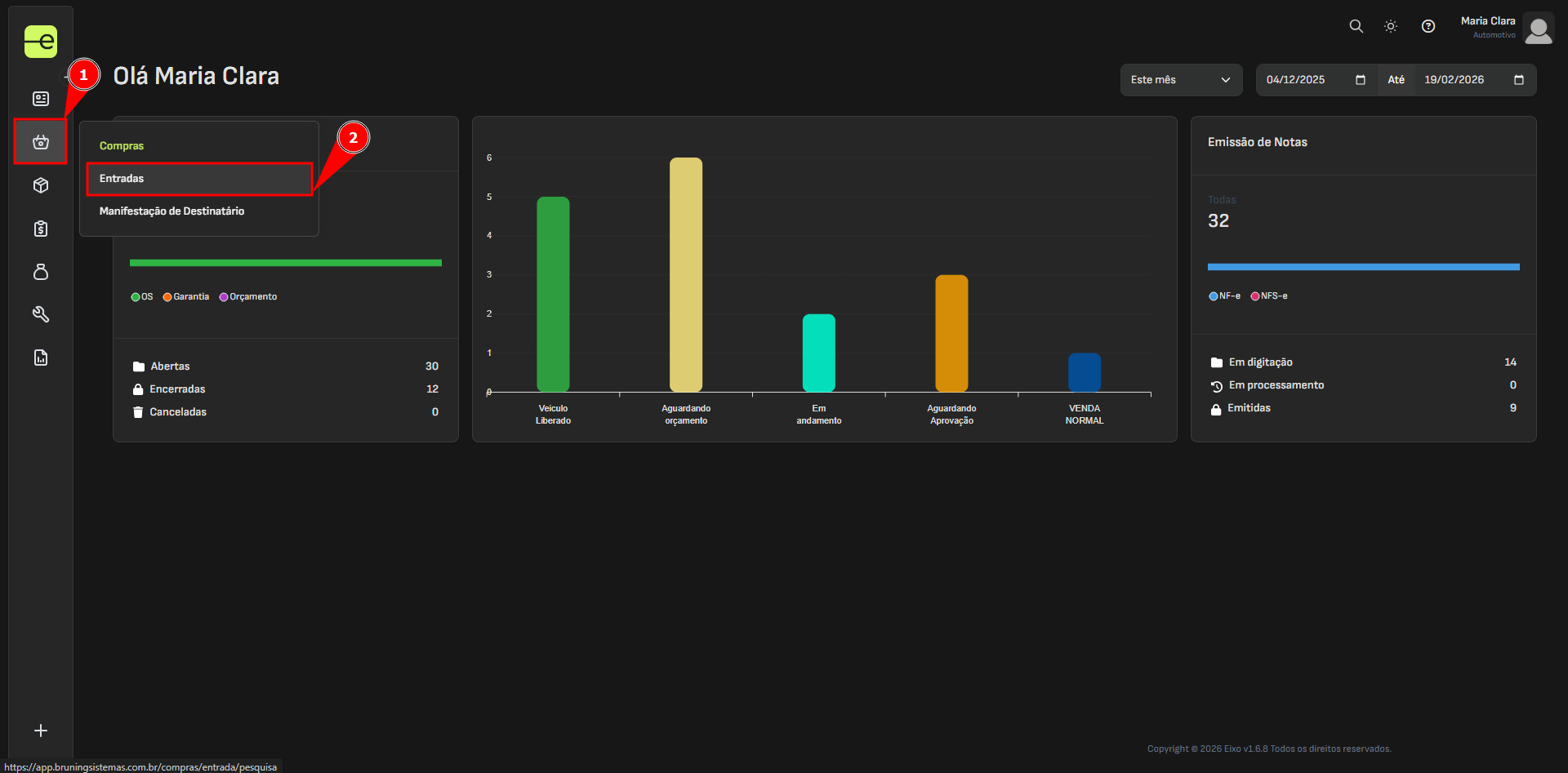
Task: Open the wrench services sidebar icon
Action: coord(41,314)
